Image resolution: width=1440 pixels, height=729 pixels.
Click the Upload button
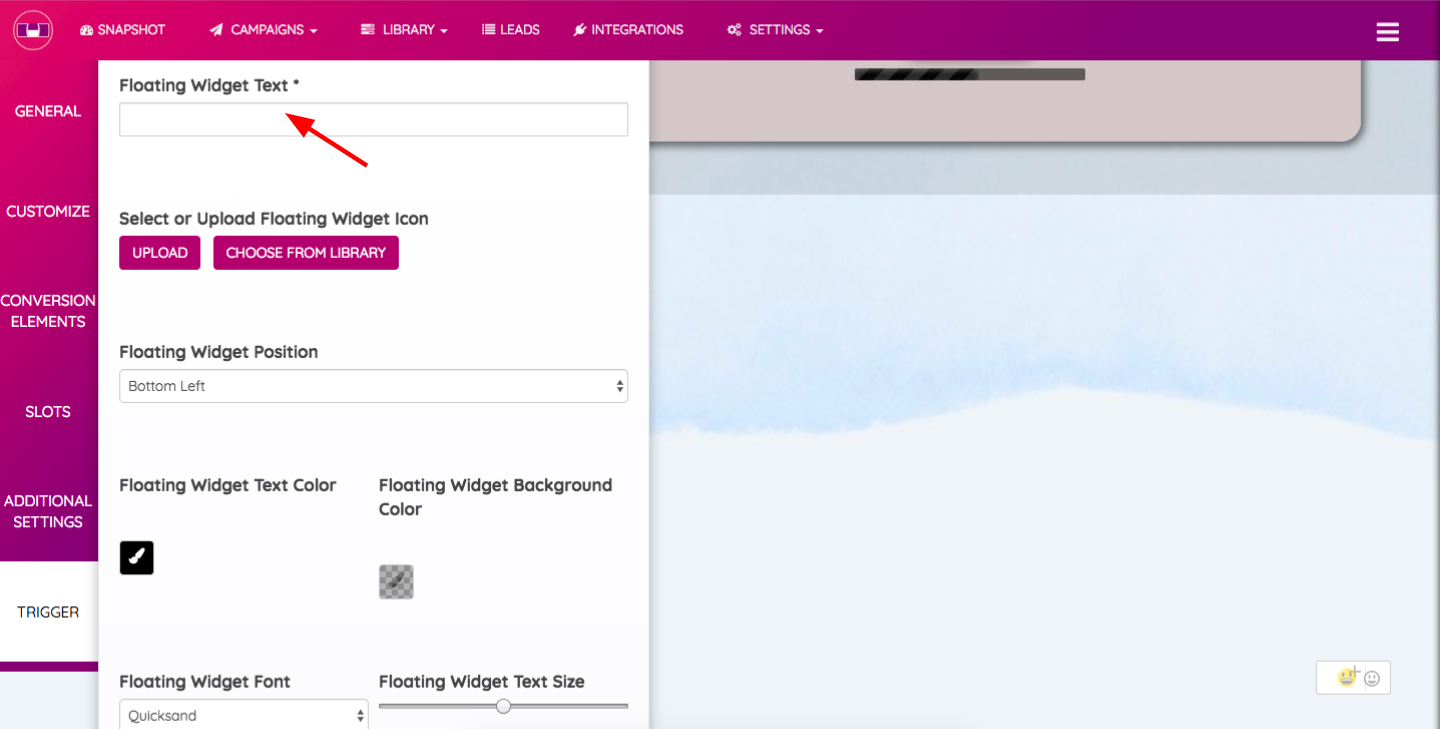160,253
